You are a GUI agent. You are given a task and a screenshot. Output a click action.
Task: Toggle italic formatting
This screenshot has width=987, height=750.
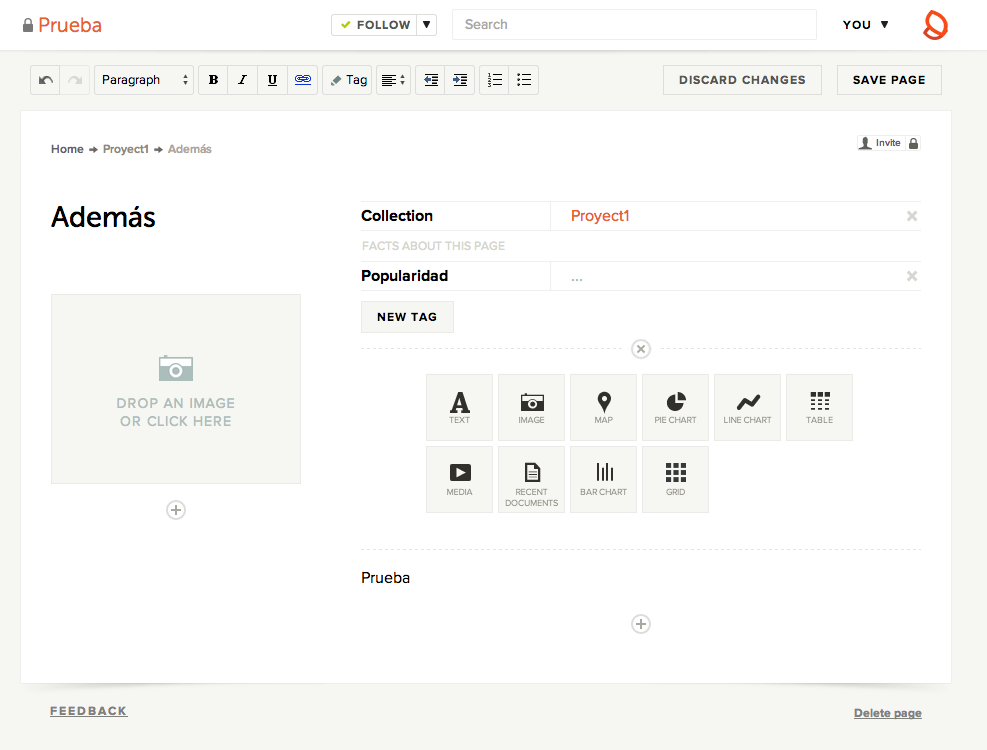point(243,80)
